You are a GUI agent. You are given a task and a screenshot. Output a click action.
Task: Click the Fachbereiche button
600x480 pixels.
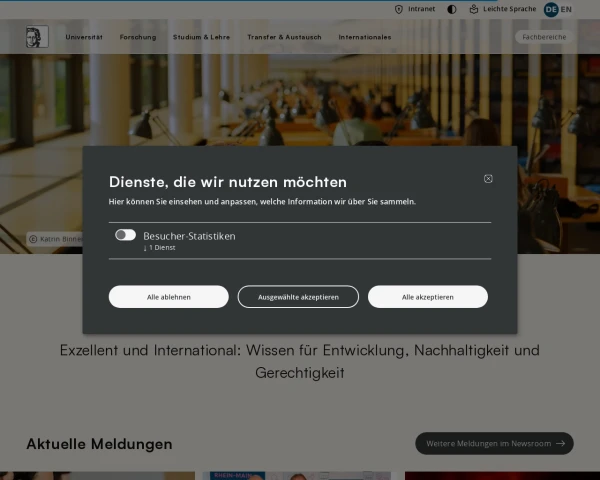tap(544, 37)
